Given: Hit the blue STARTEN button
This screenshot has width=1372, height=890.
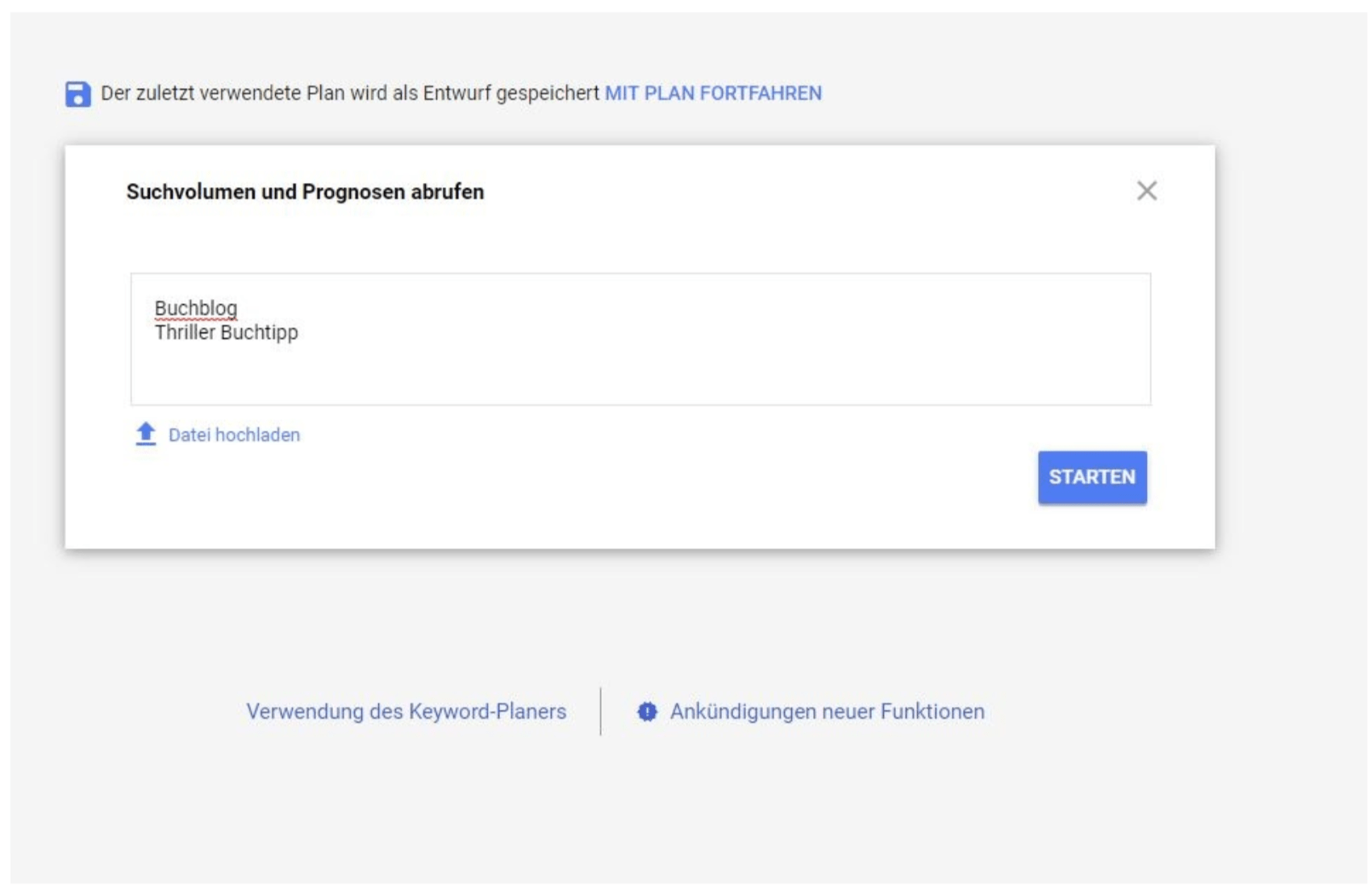Looking at the screenshot, I should click(x=1092, y=477).
